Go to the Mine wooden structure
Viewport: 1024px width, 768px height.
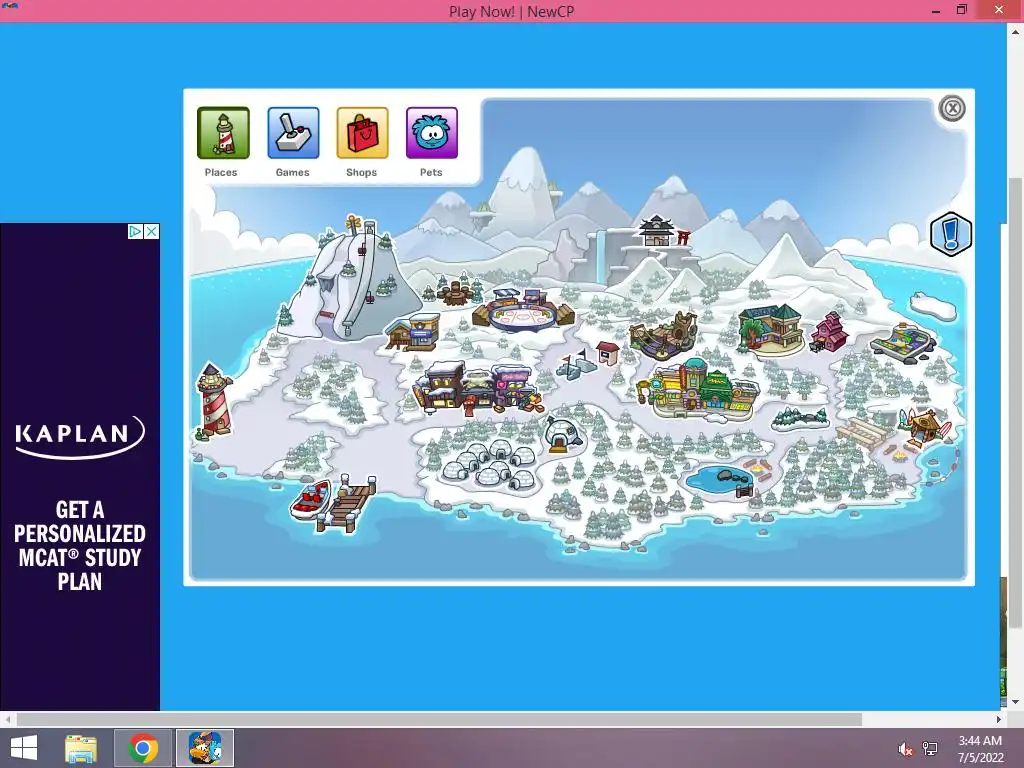(x=663, y=336)
